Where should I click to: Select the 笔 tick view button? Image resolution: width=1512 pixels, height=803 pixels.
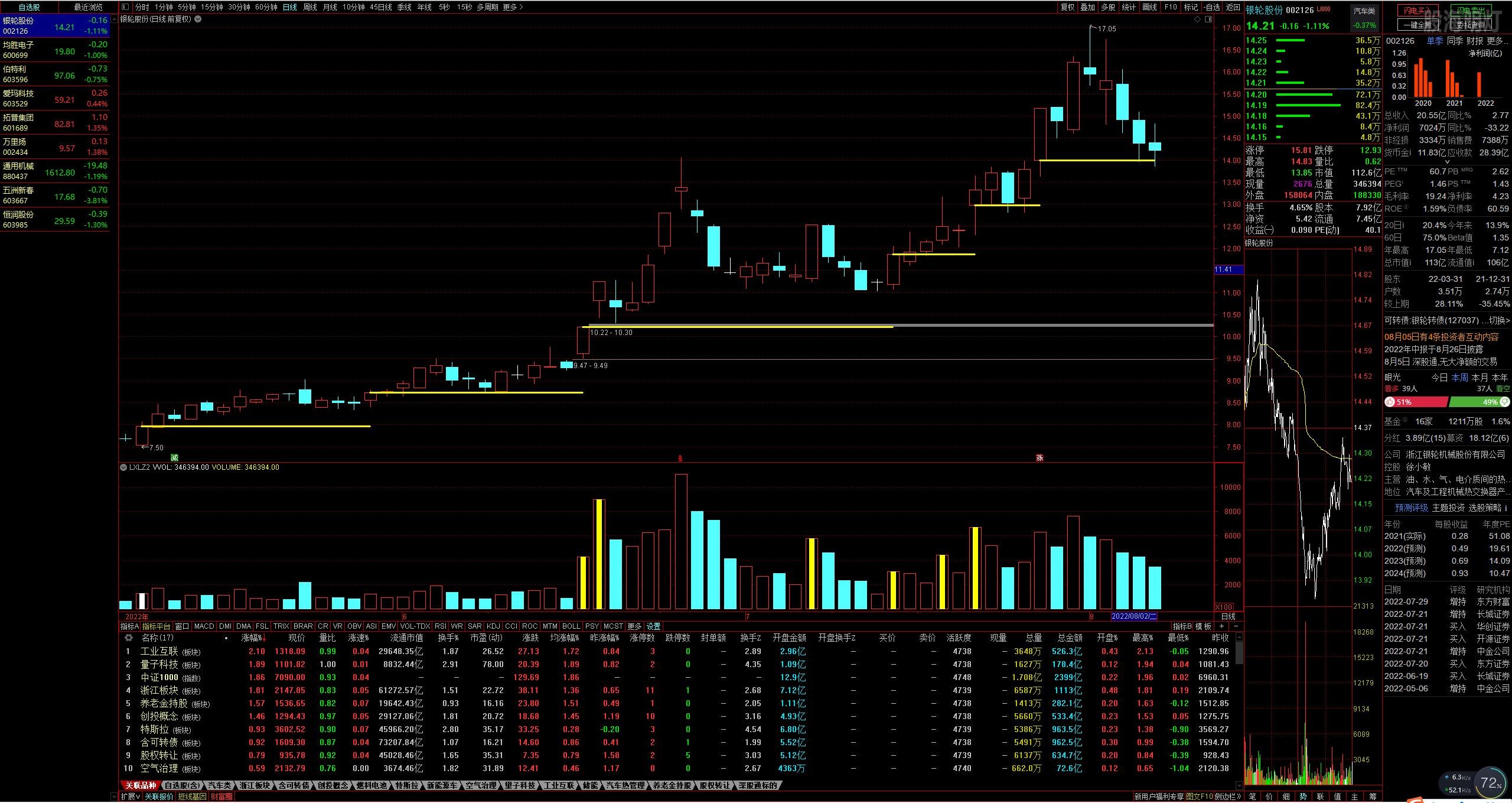click(x=1252, y=797)
